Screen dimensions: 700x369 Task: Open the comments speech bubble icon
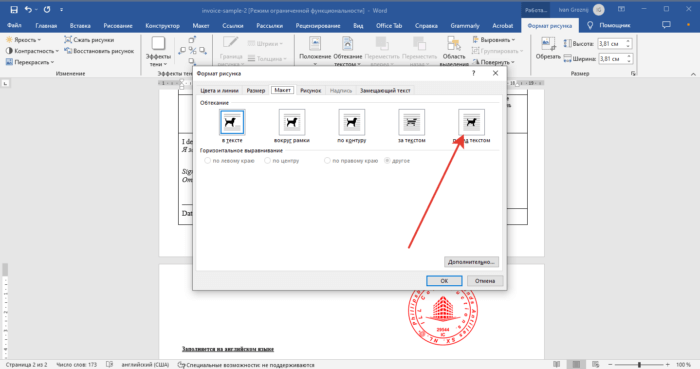(x=666, y=25)
